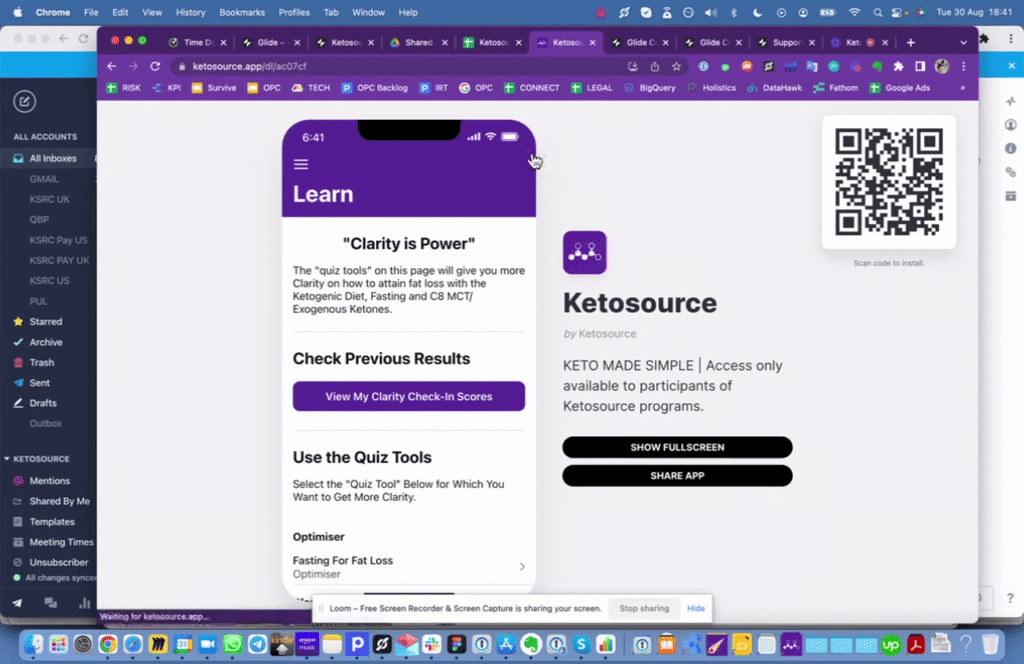The image size is (1024, 664).
Task: Open the Chrome extensions puzzle icon
Action: click(x=899, y=66)
